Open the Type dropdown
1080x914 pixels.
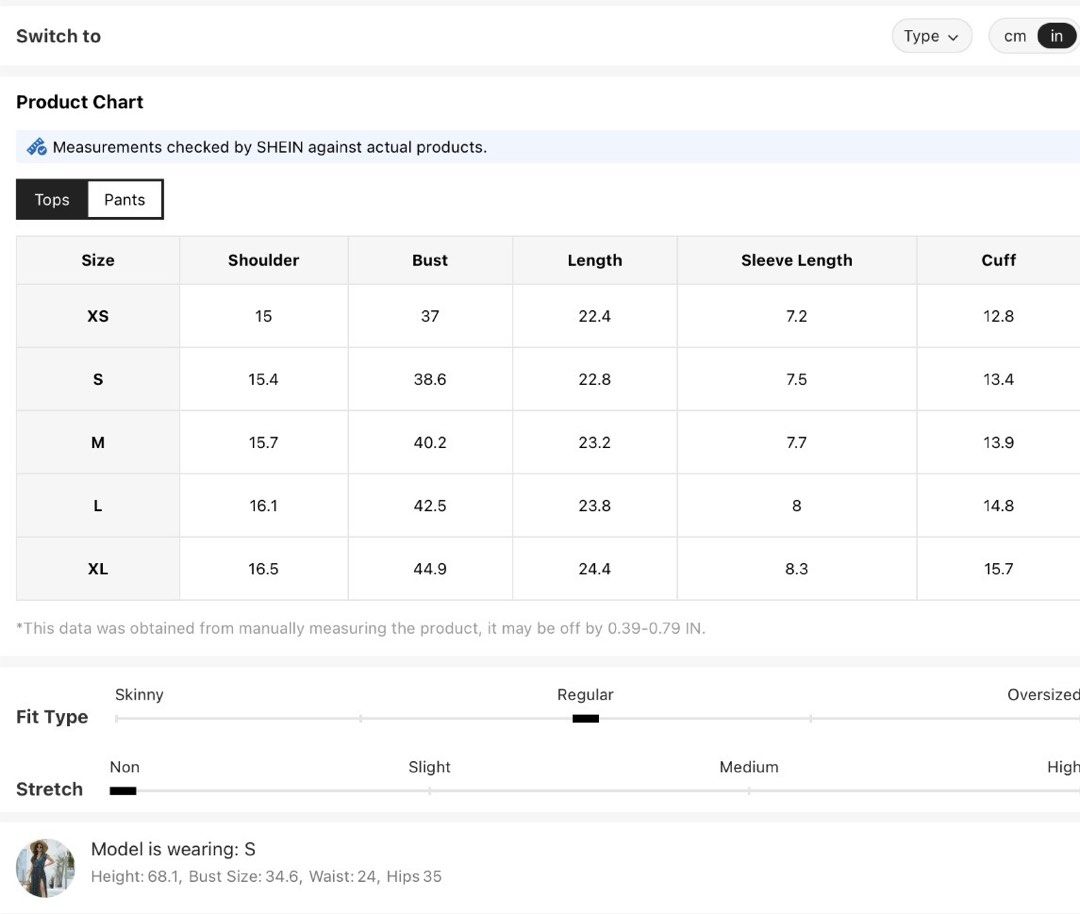(931, 36)
